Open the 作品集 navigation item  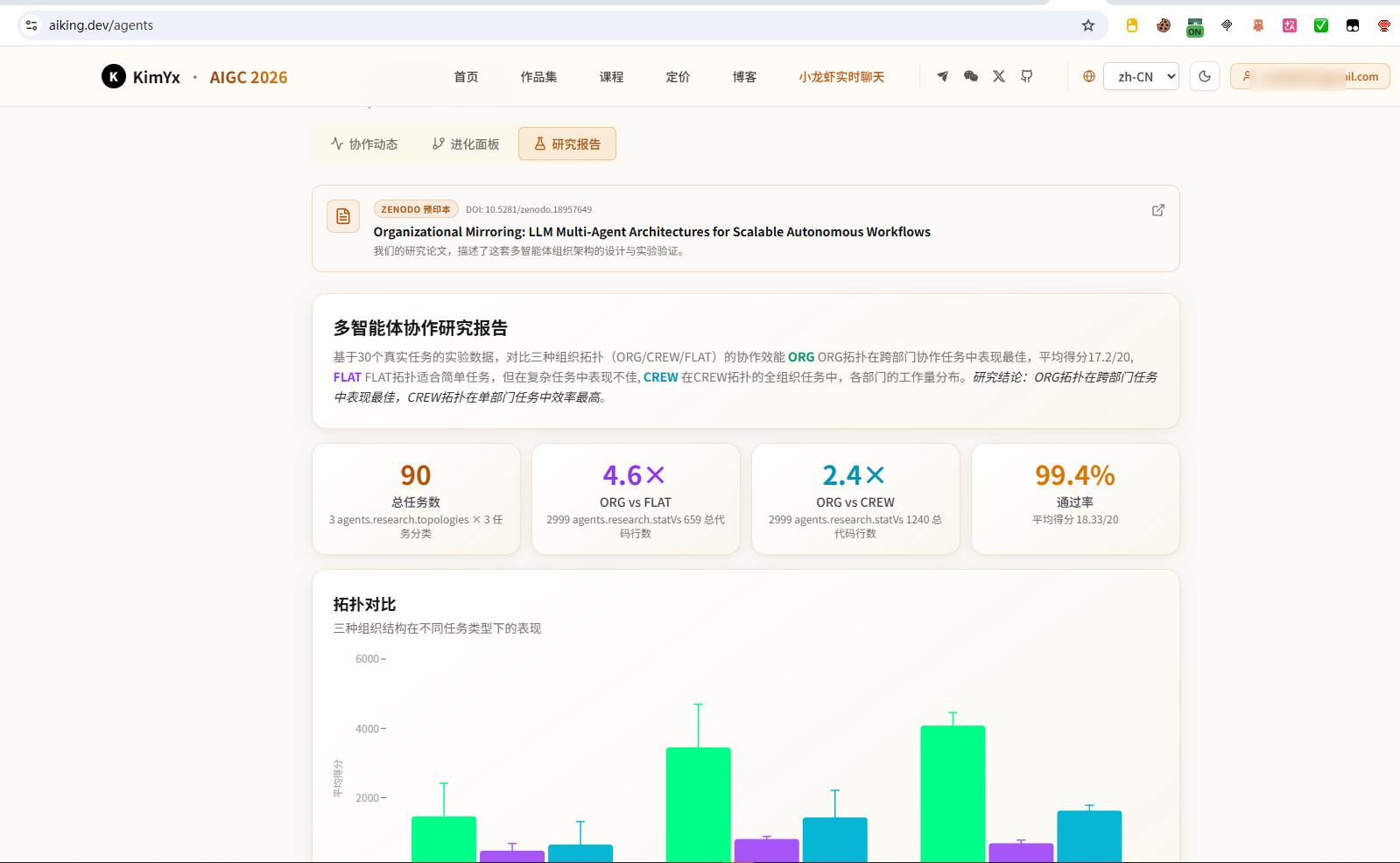538,77
